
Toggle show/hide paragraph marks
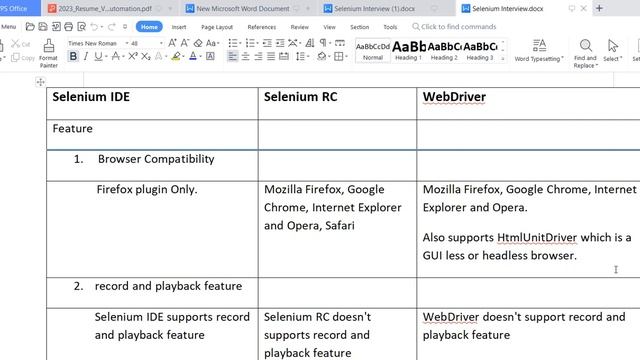323,43
